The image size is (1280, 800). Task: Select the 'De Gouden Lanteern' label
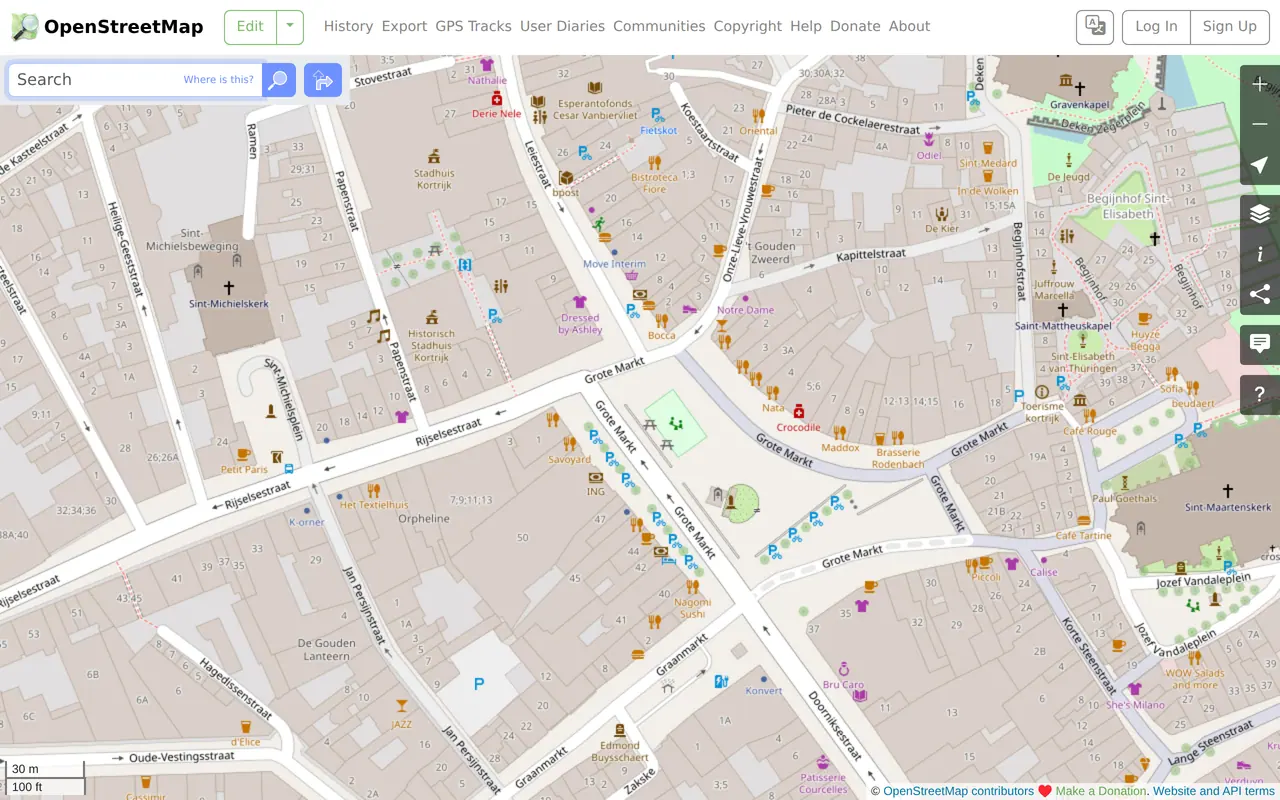(327, 650)
